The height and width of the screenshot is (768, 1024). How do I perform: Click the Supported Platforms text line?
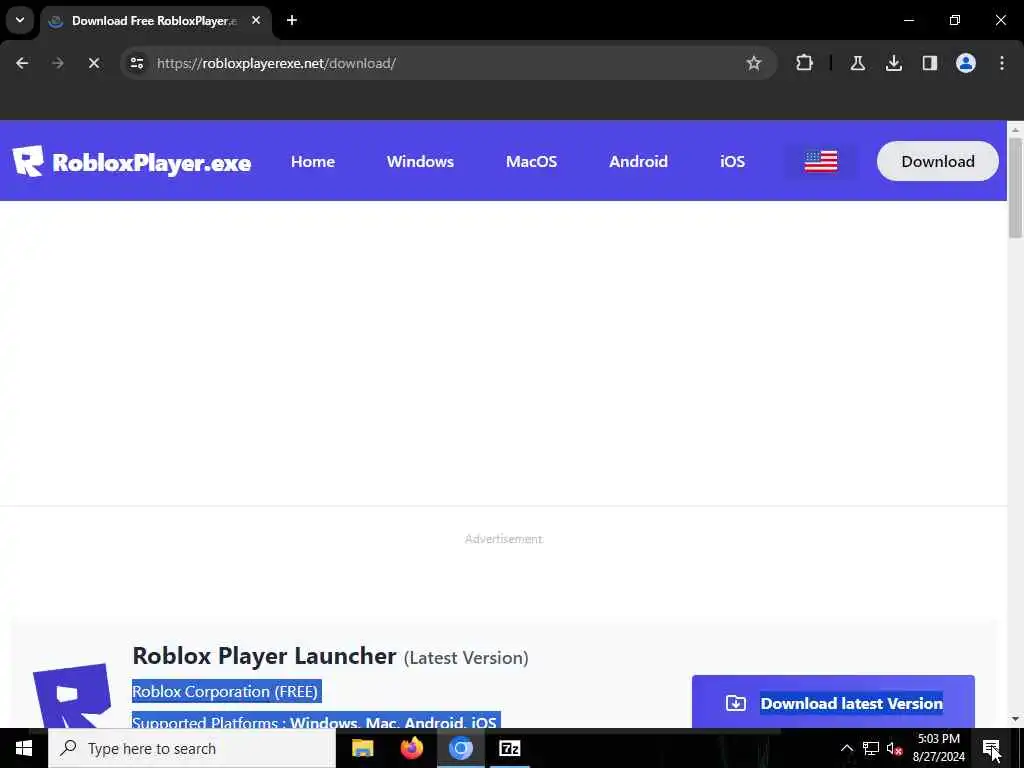[314, 722]
